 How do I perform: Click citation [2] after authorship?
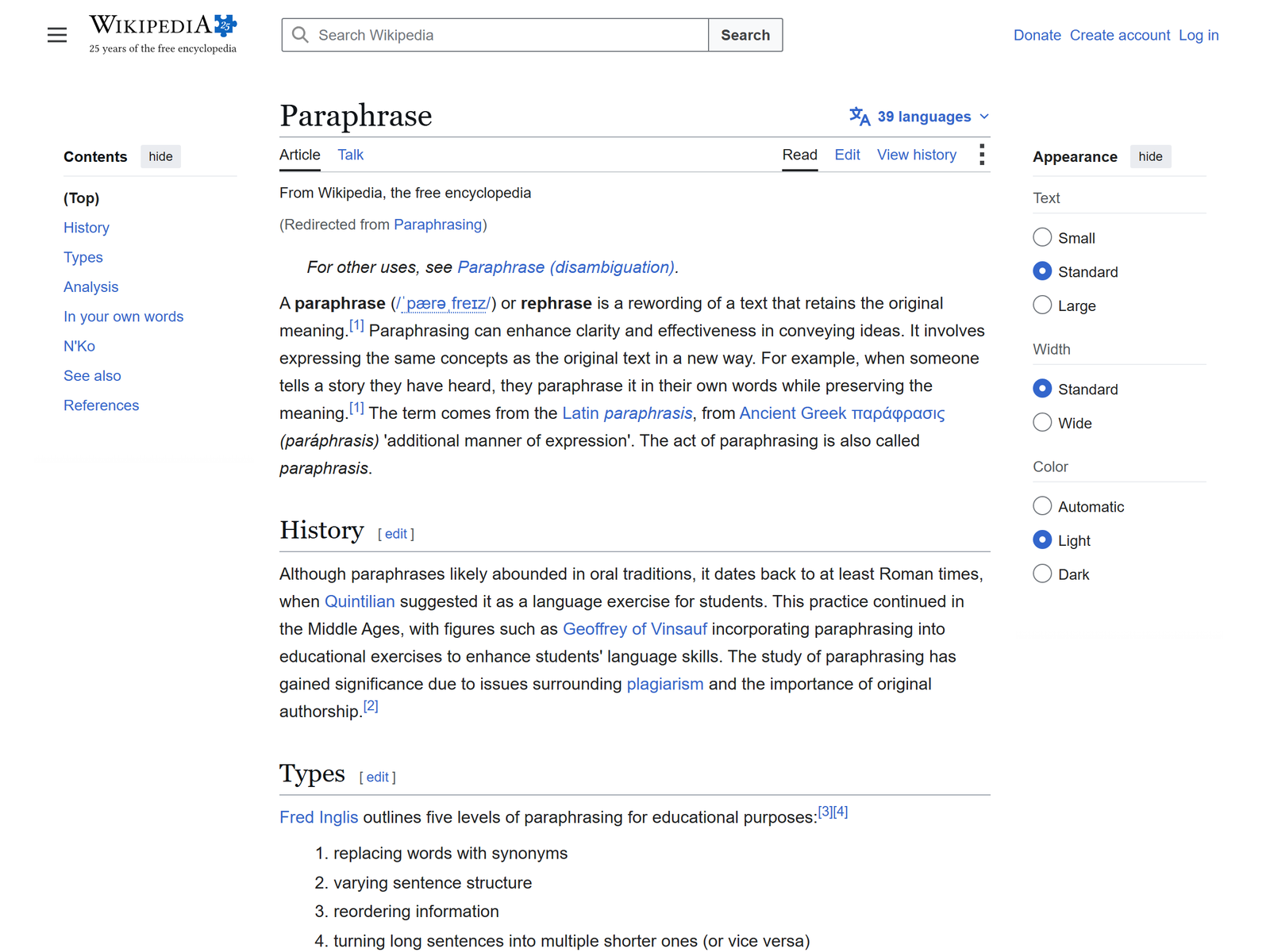point(371,706)
